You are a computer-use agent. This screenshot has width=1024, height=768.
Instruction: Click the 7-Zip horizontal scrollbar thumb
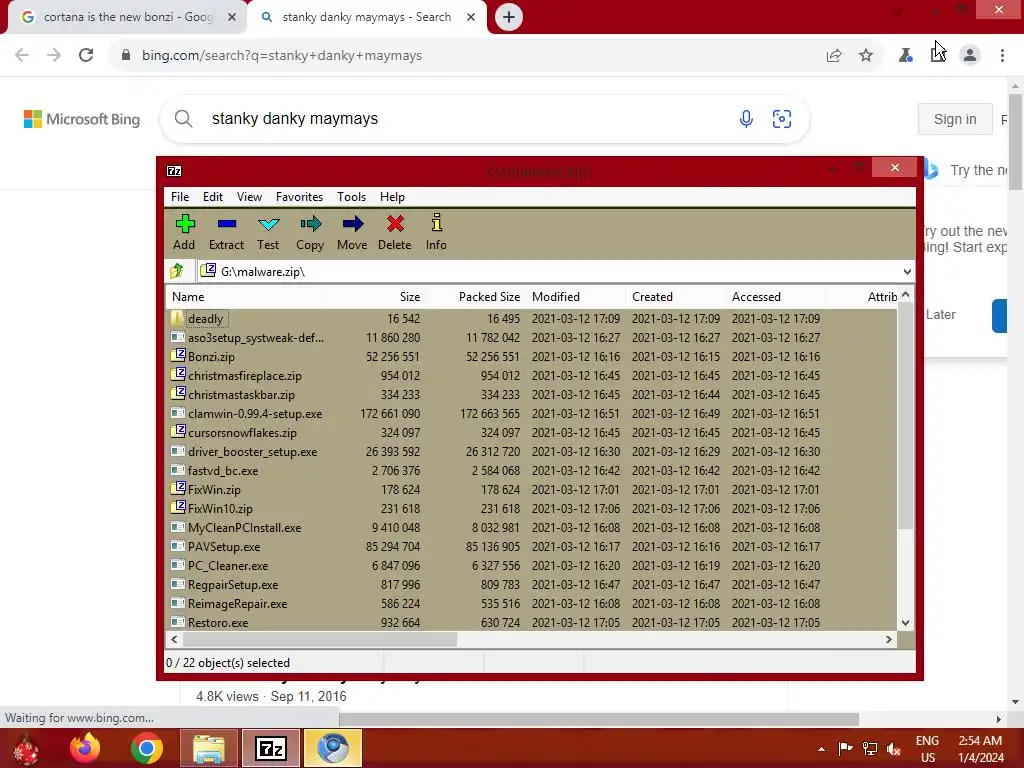[x=319, y=639]
